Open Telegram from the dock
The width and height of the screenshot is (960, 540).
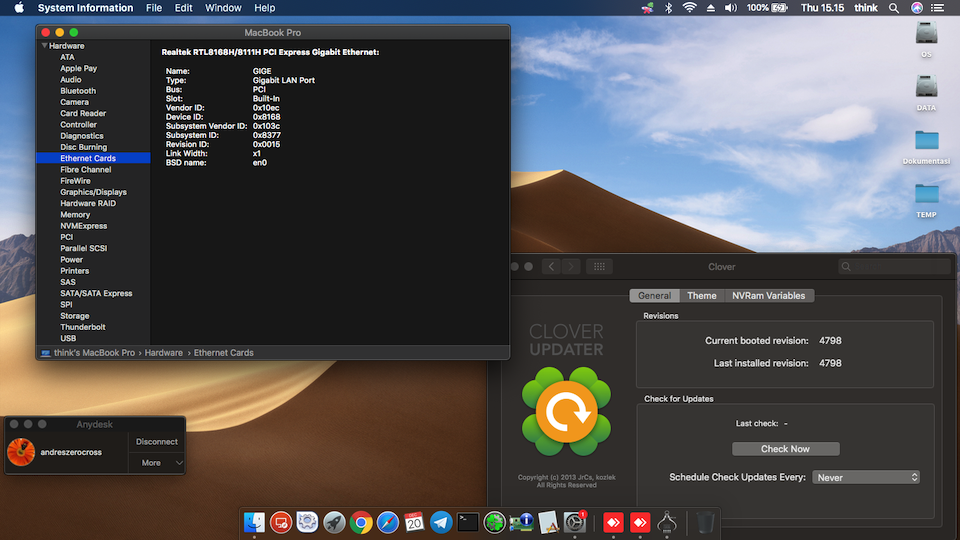(x=441, y=521)
